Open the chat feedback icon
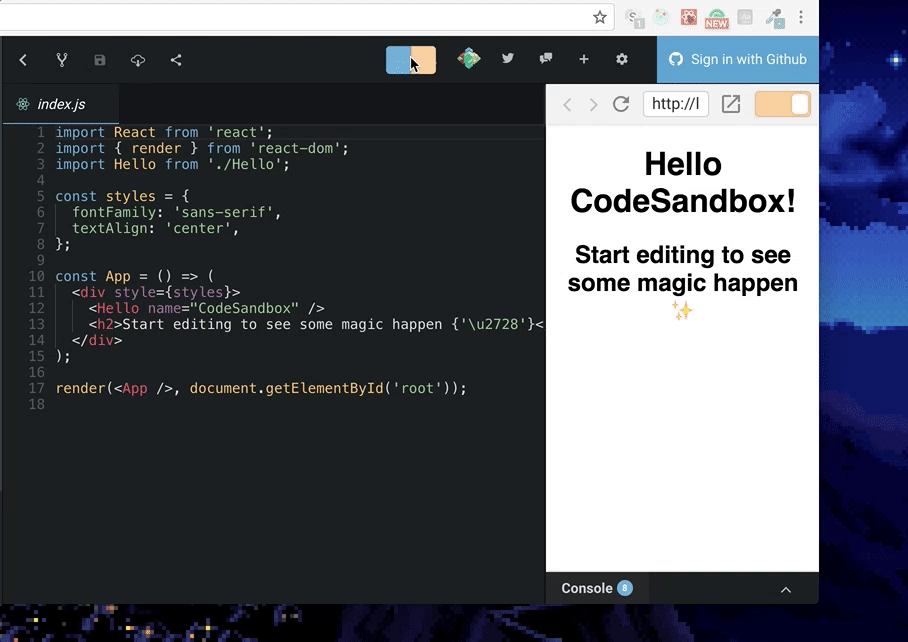 pos(545,58)
